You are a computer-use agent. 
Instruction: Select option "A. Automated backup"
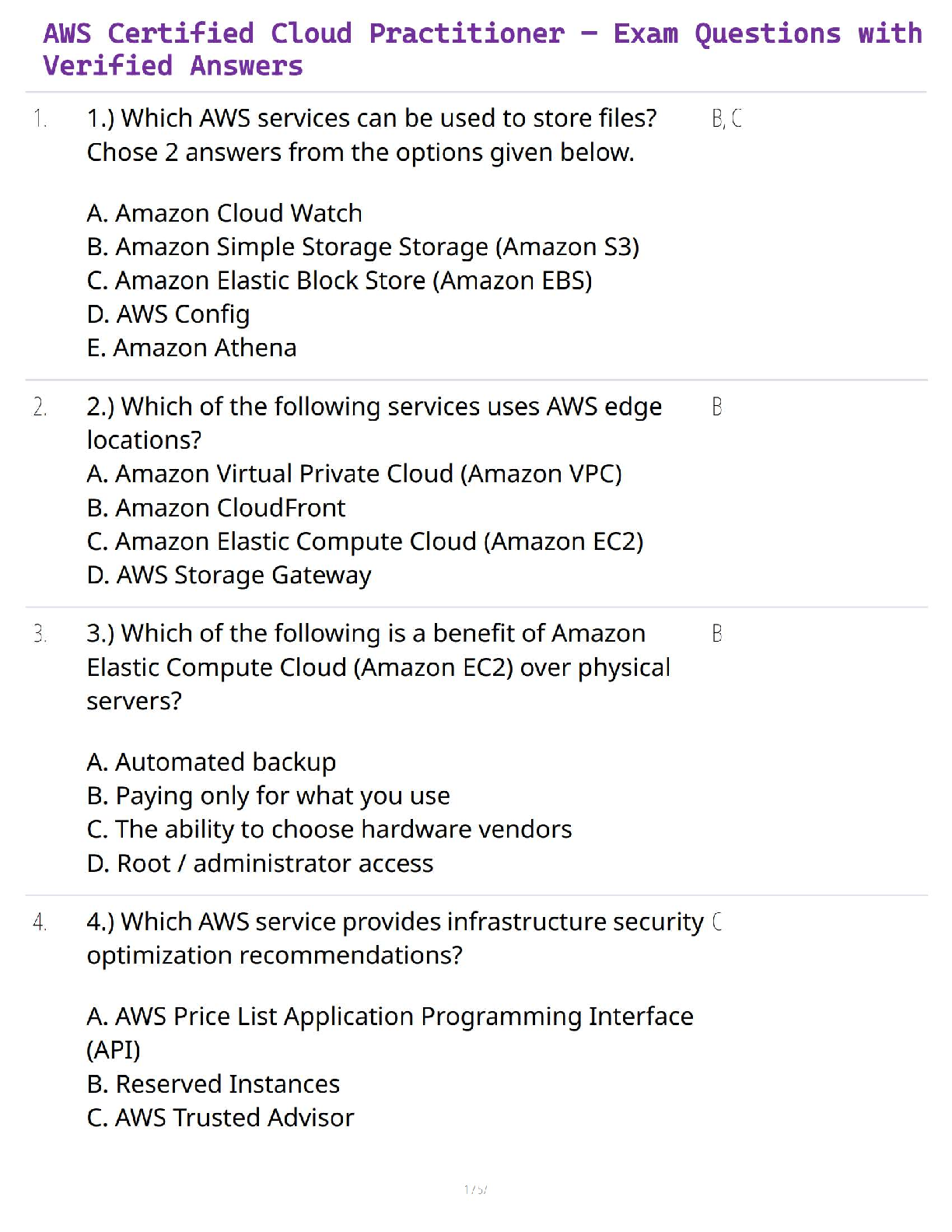click(211, 762)
